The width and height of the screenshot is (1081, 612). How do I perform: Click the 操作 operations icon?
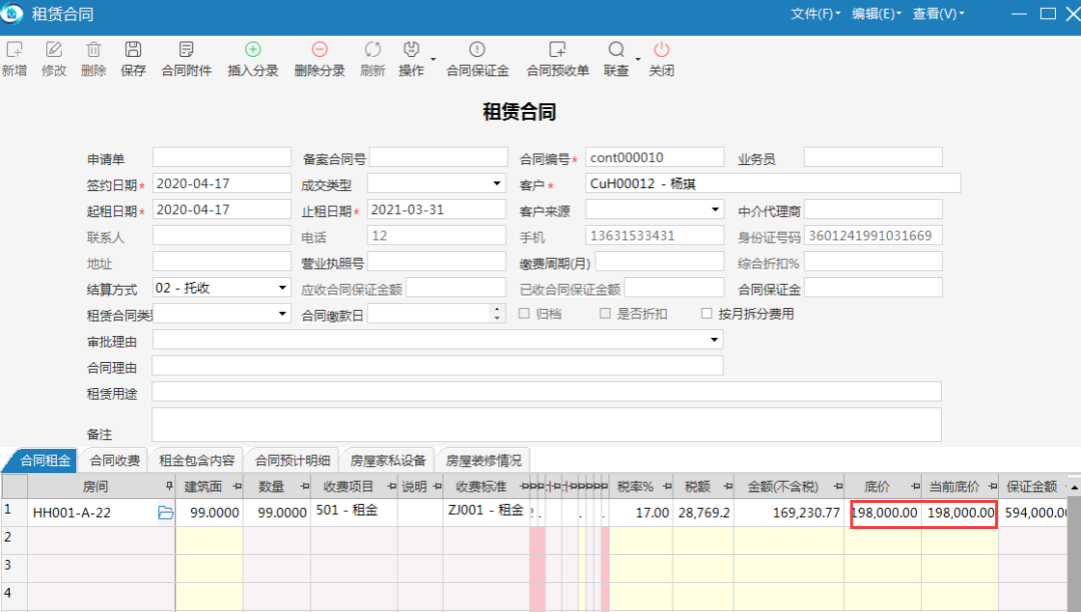coord(411,50)
